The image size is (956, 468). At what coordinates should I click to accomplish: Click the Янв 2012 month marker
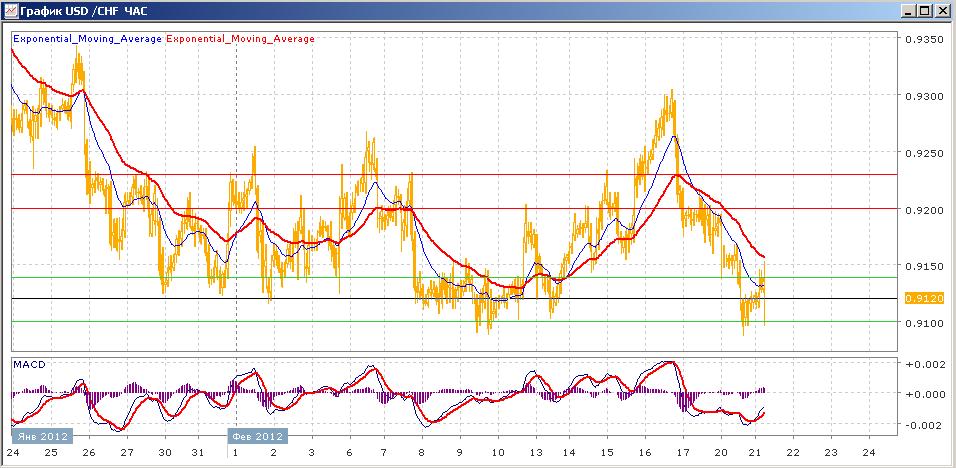coord(43,436)
